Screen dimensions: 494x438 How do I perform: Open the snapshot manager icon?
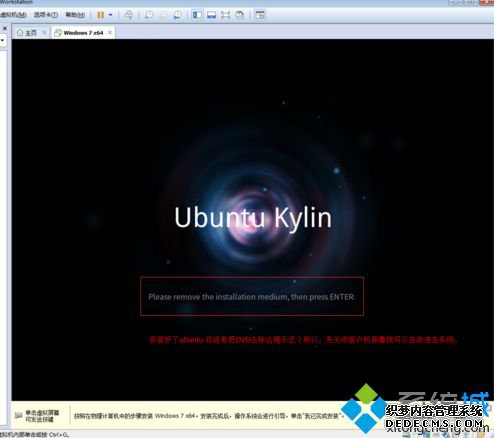(177, 15)
